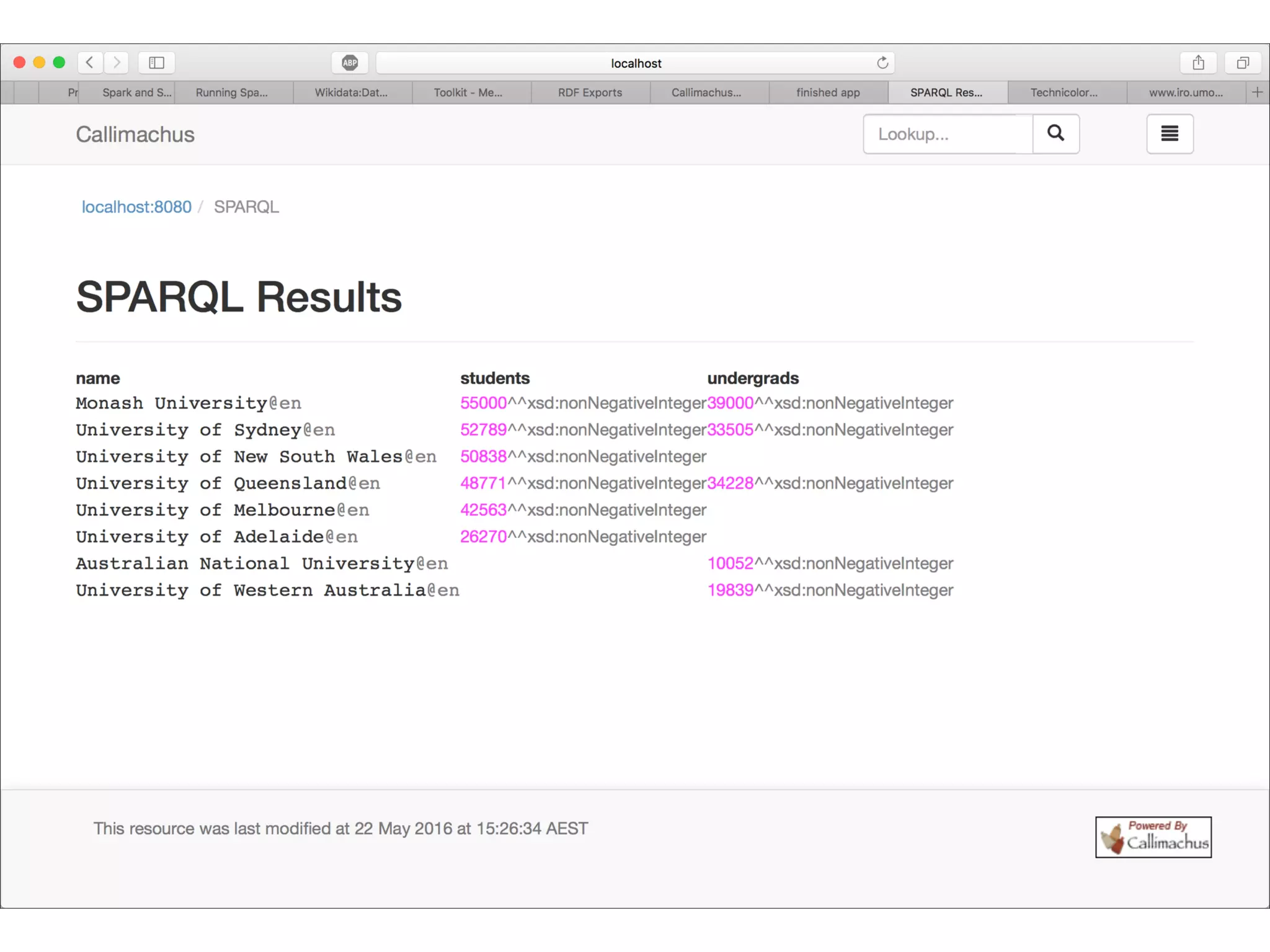Focus the Lookup search field
This screenshot has width=1270, height=952.
[948, 134]
